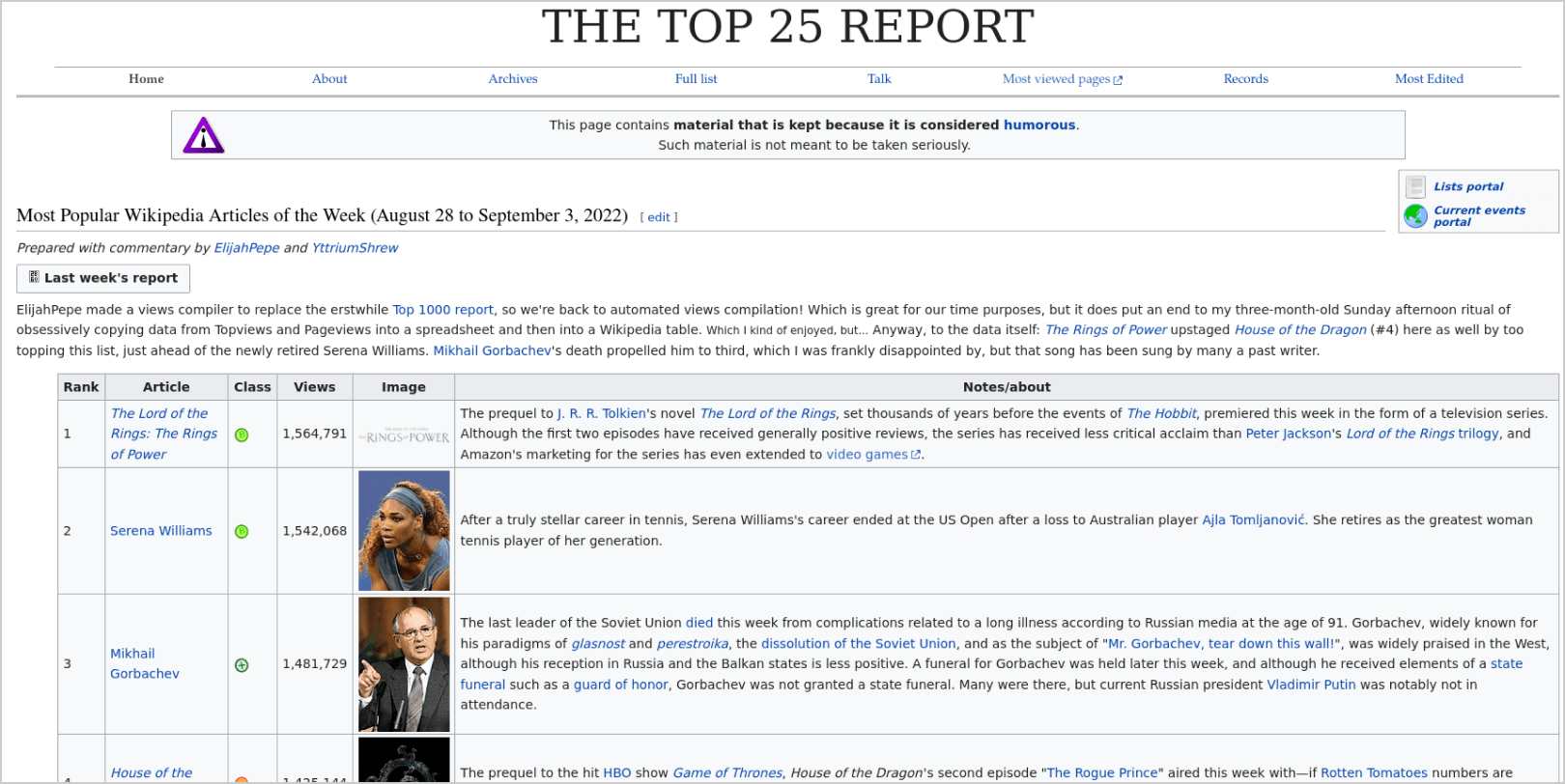Click the Lists portal icon
This screenshot has width=1565, height=784.
tap(1415, 186)
